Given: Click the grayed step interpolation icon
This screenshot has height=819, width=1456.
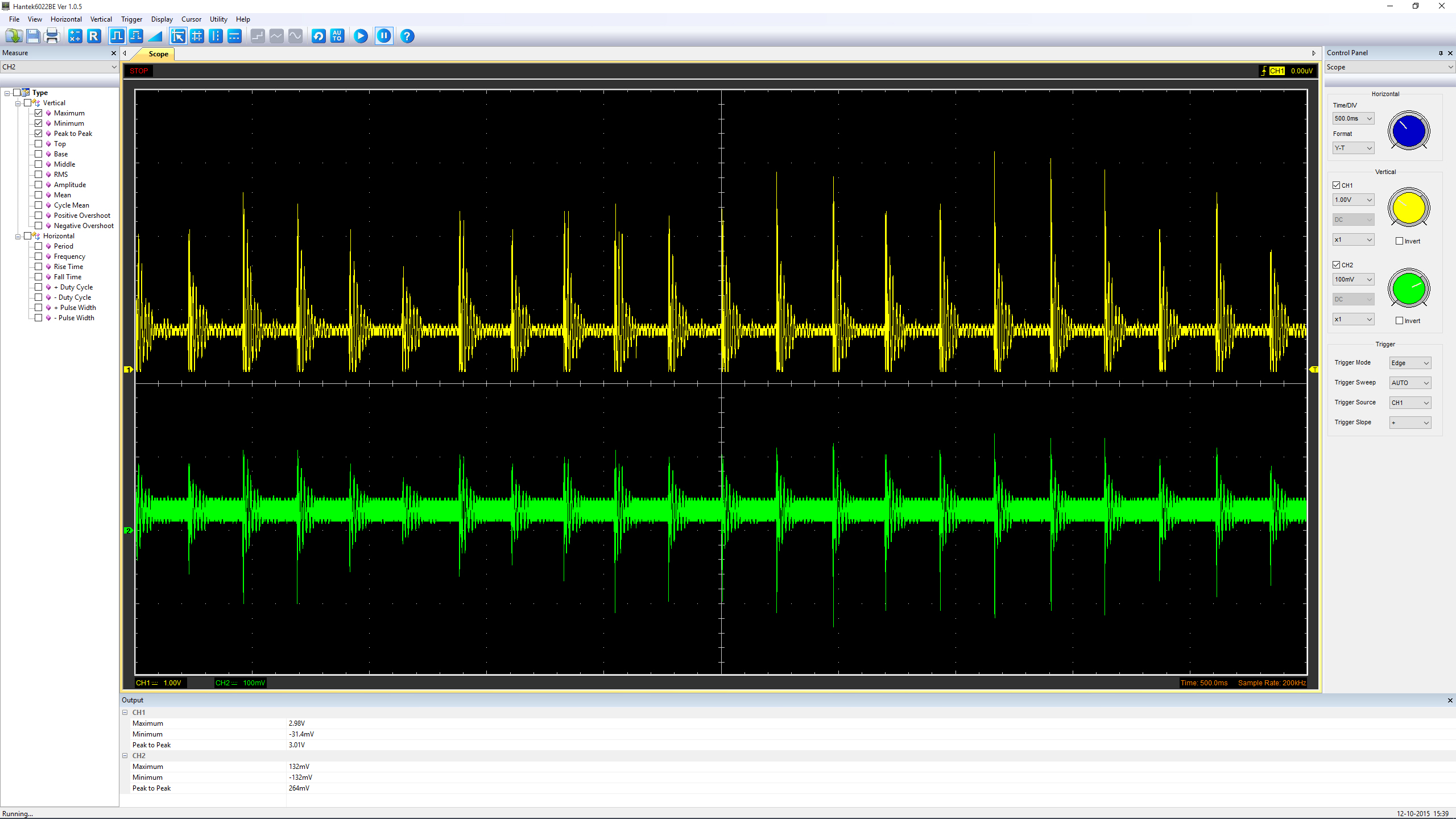Looking at the screenshot, I should click(258, 36).
